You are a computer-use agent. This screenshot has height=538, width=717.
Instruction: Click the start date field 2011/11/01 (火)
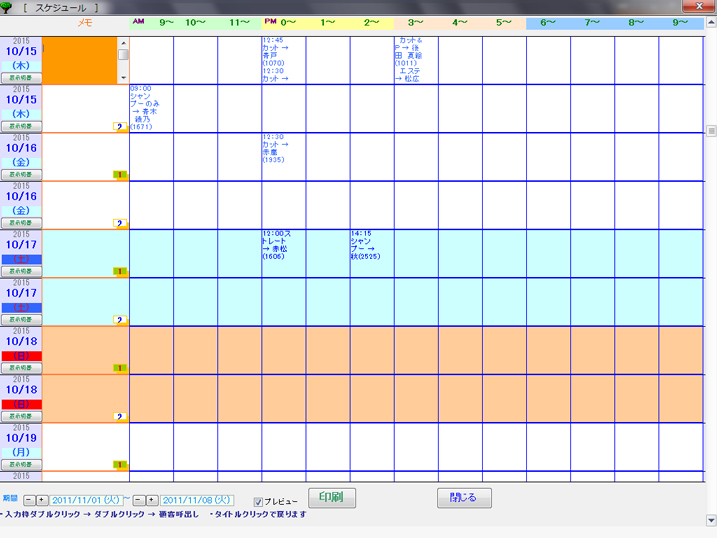click(x=86, y=501)
